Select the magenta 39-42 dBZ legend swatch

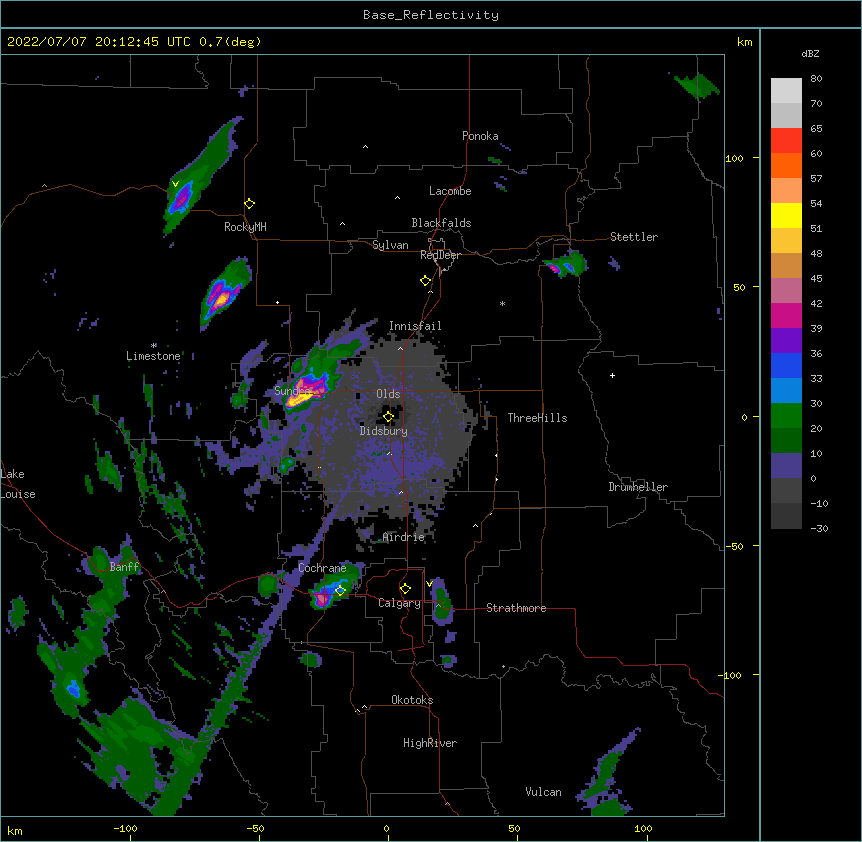click(786, 315)
